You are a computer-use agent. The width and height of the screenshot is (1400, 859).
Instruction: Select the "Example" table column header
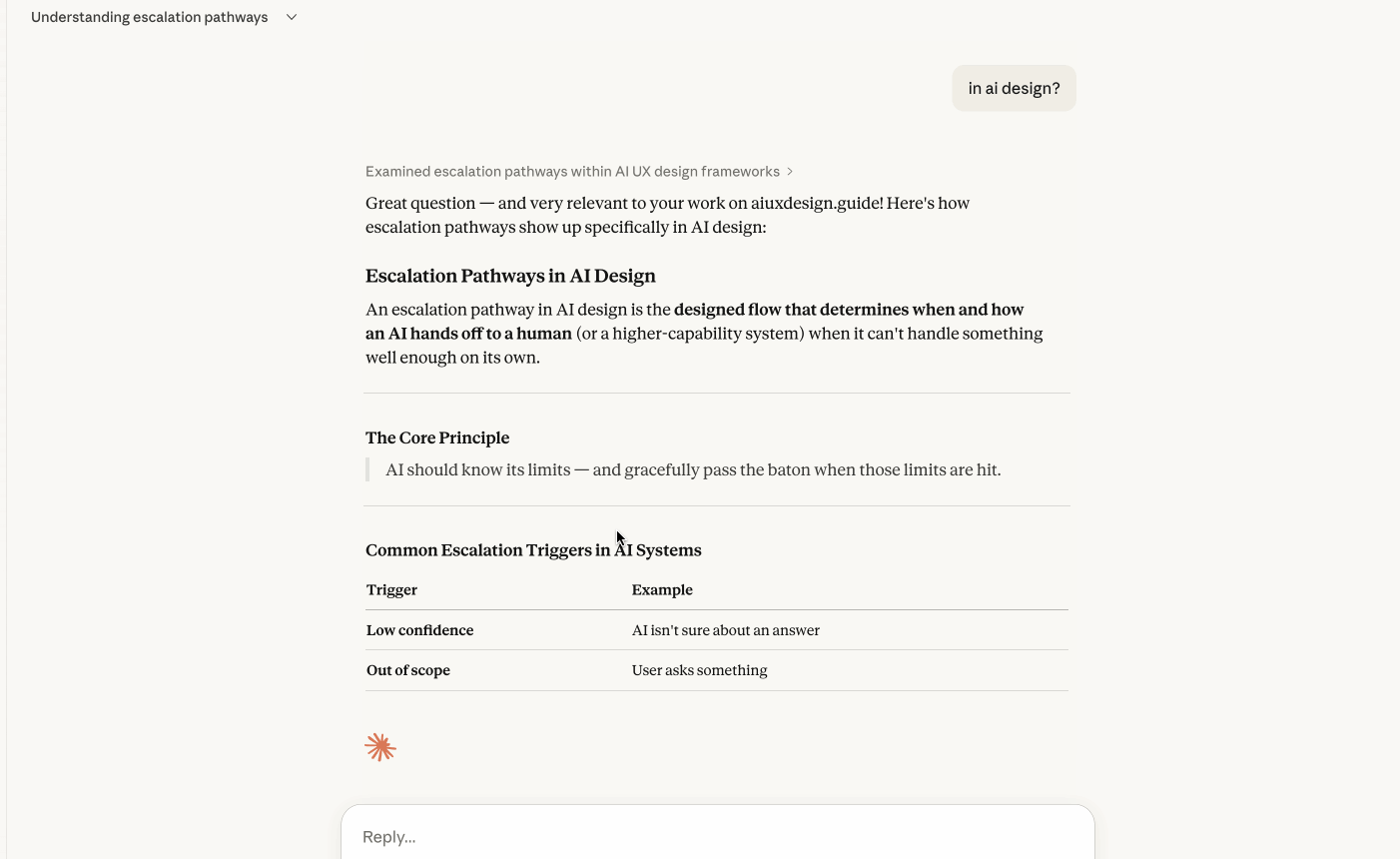coord(662,590)
